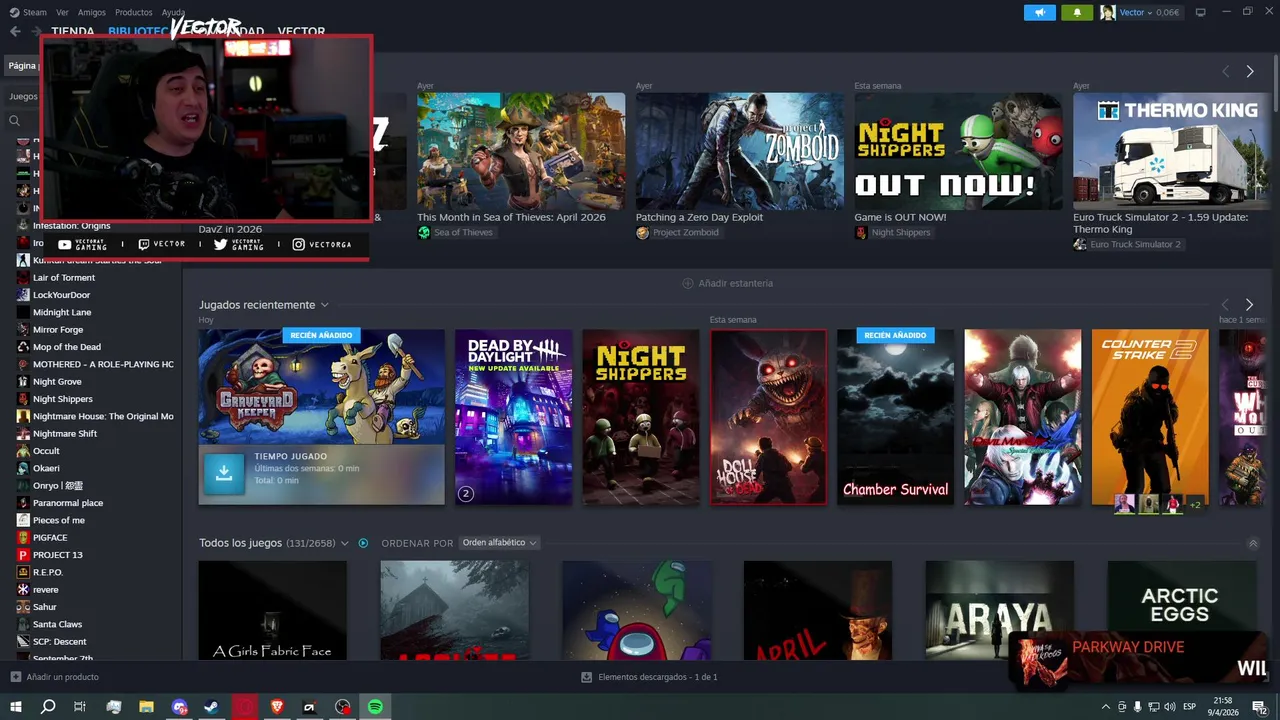1280x720 pixels.
Task: Select Counter-Strike 2 game cover
Action: click(x=1150, y=417)
